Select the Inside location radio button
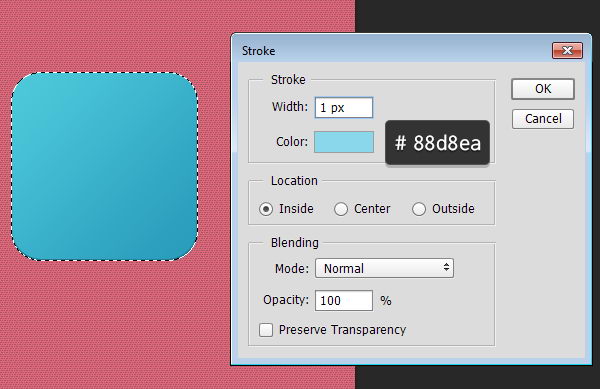 266,209
